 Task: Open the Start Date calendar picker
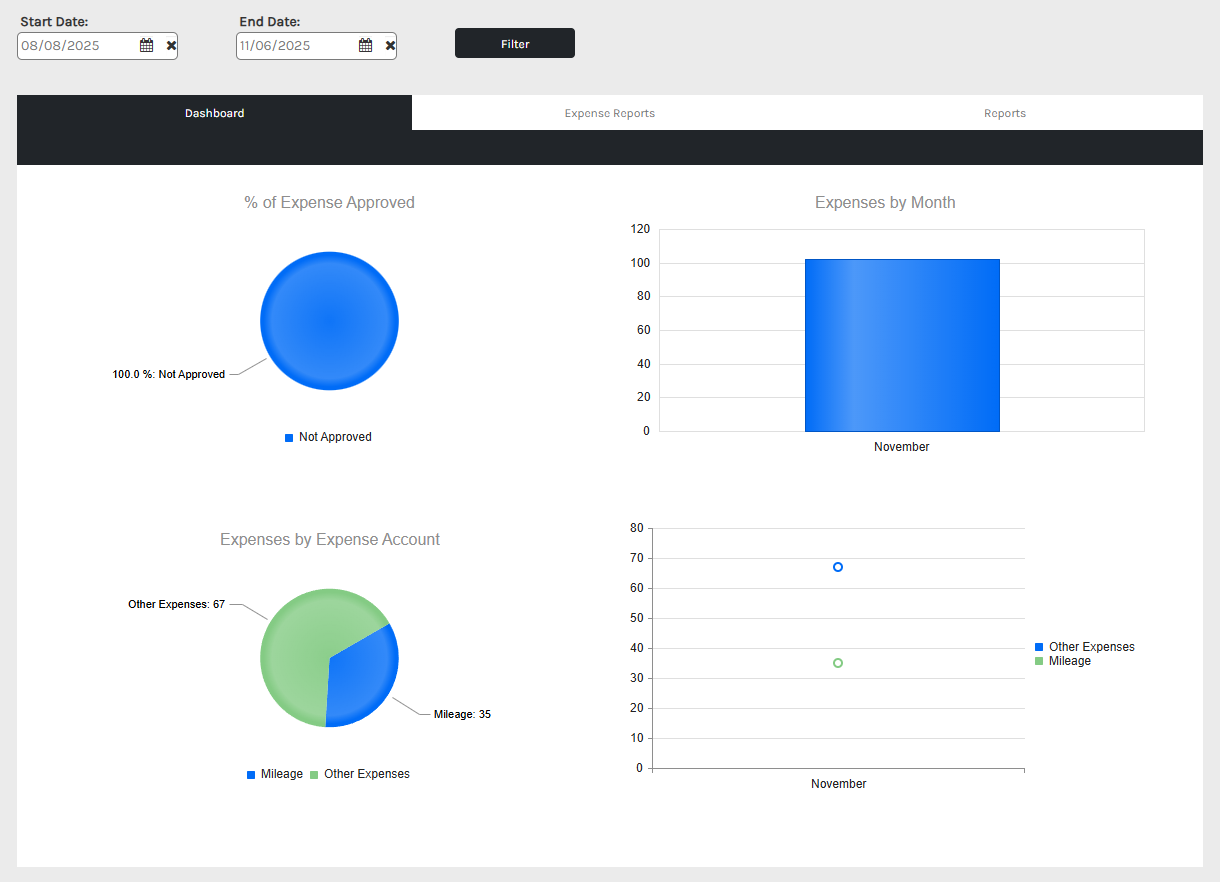pos(146,45)
